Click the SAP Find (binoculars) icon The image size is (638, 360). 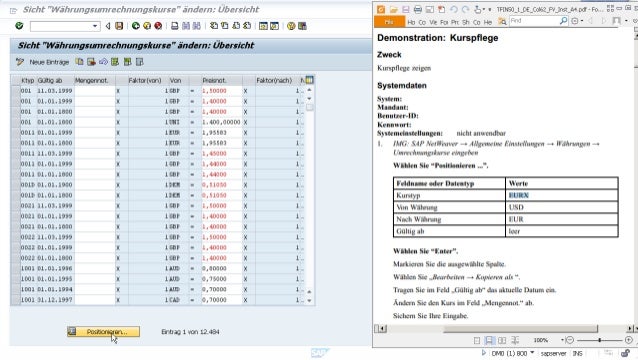coord(186,26)
